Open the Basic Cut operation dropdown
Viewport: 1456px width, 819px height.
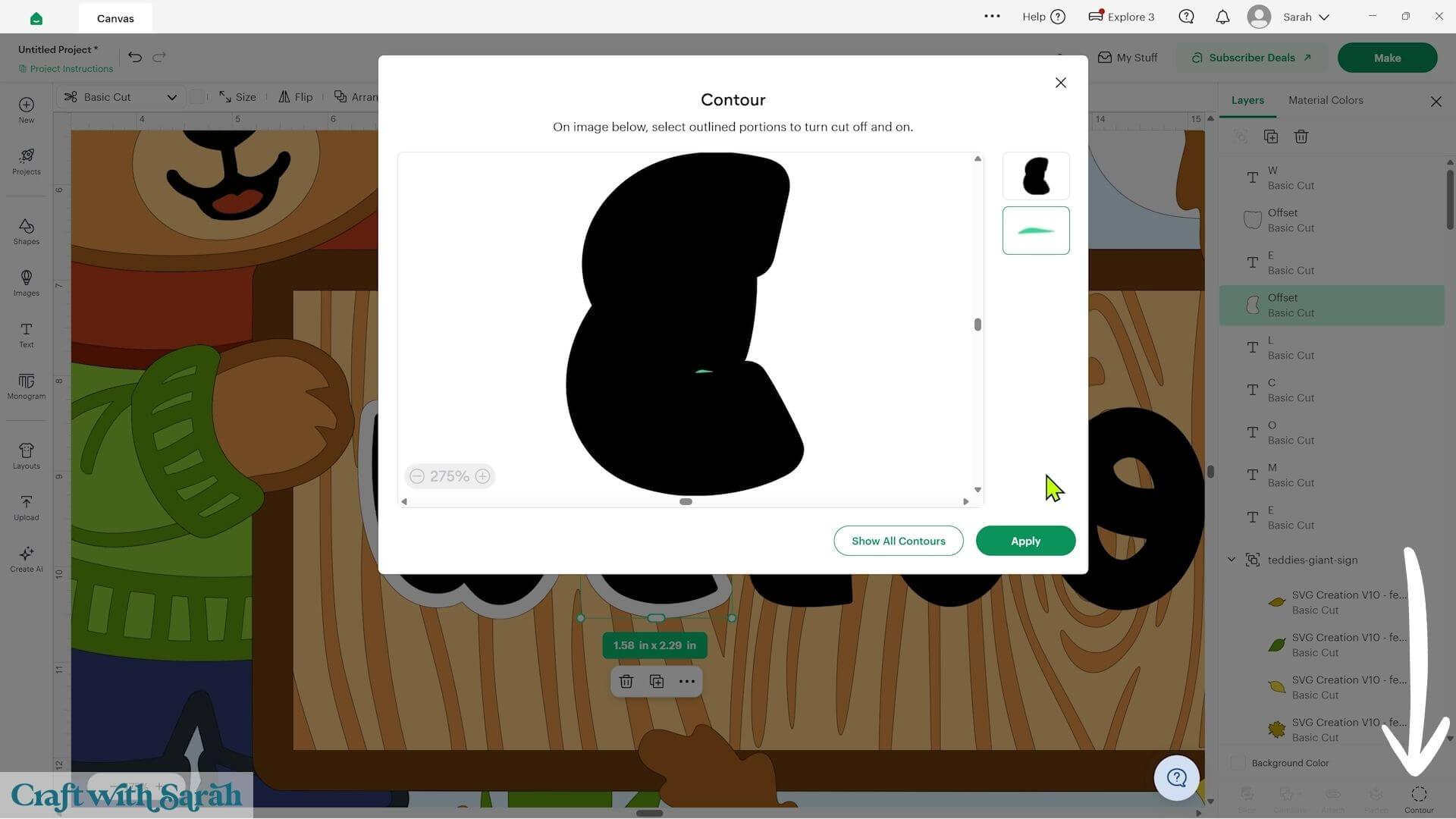coord(121,97)
